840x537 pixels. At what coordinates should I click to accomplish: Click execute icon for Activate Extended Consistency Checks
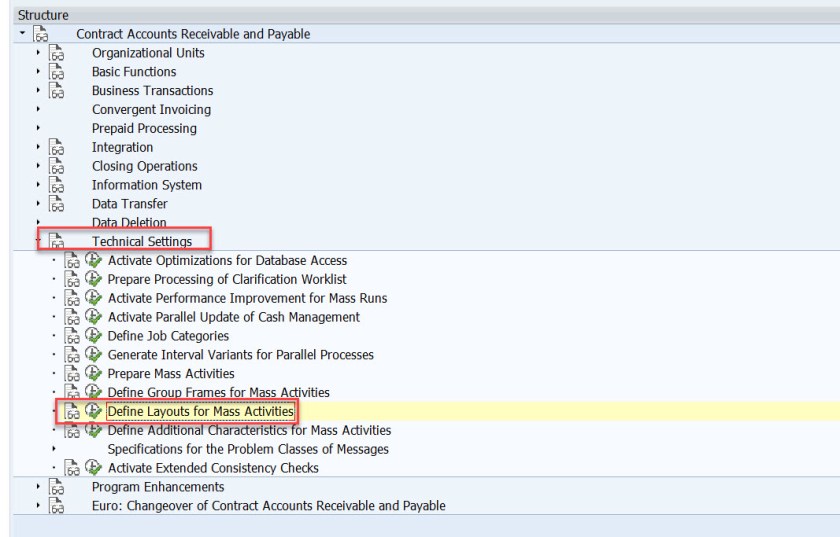coord(94,467)
